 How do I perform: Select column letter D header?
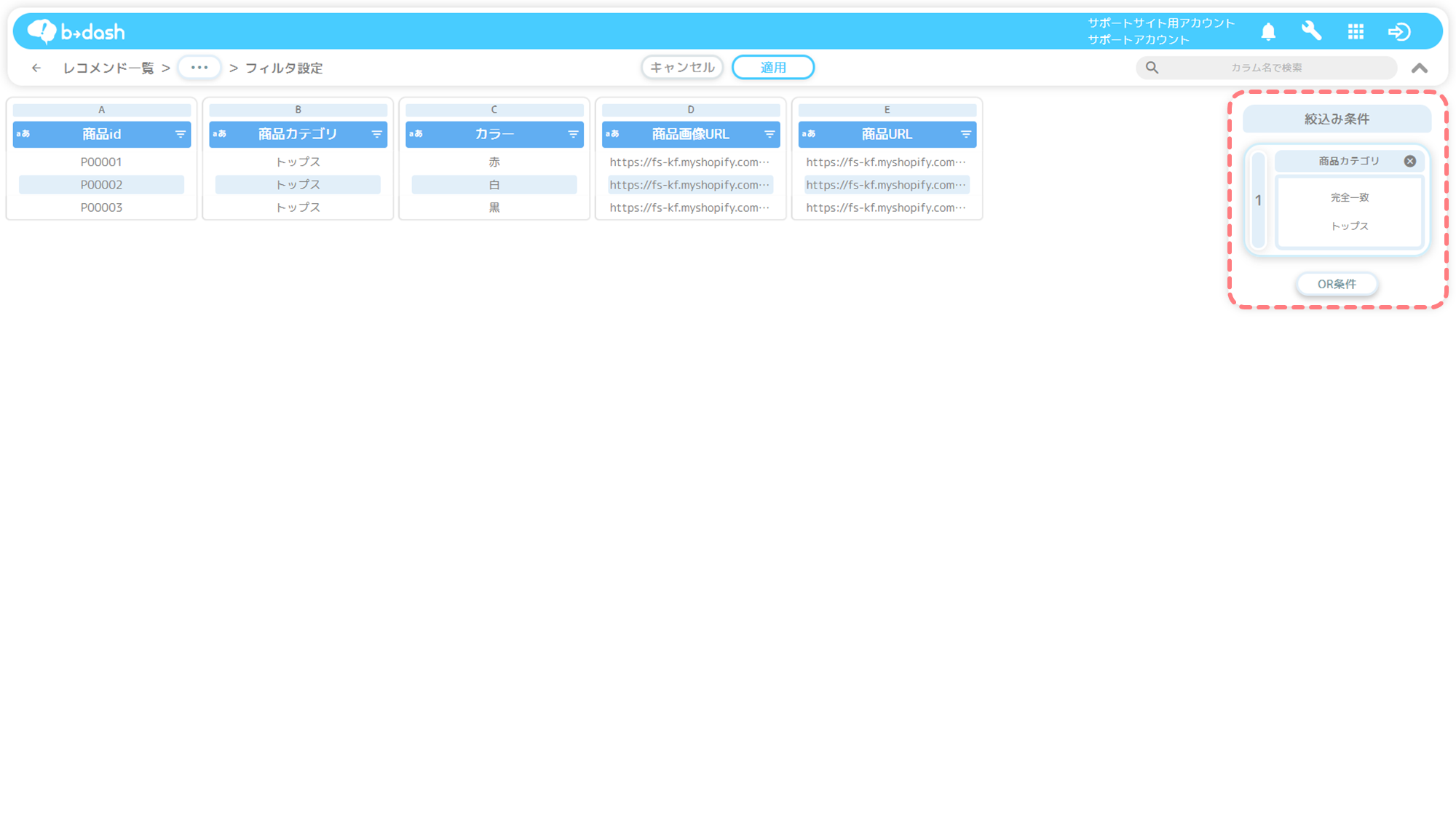point(691,110)
